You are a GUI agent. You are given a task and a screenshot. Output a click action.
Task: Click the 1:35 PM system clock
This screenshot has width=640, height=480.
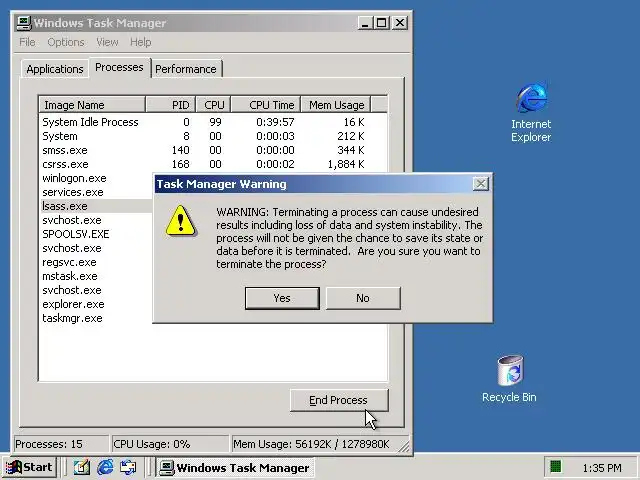pyautogui.click(x=602, y=468)
